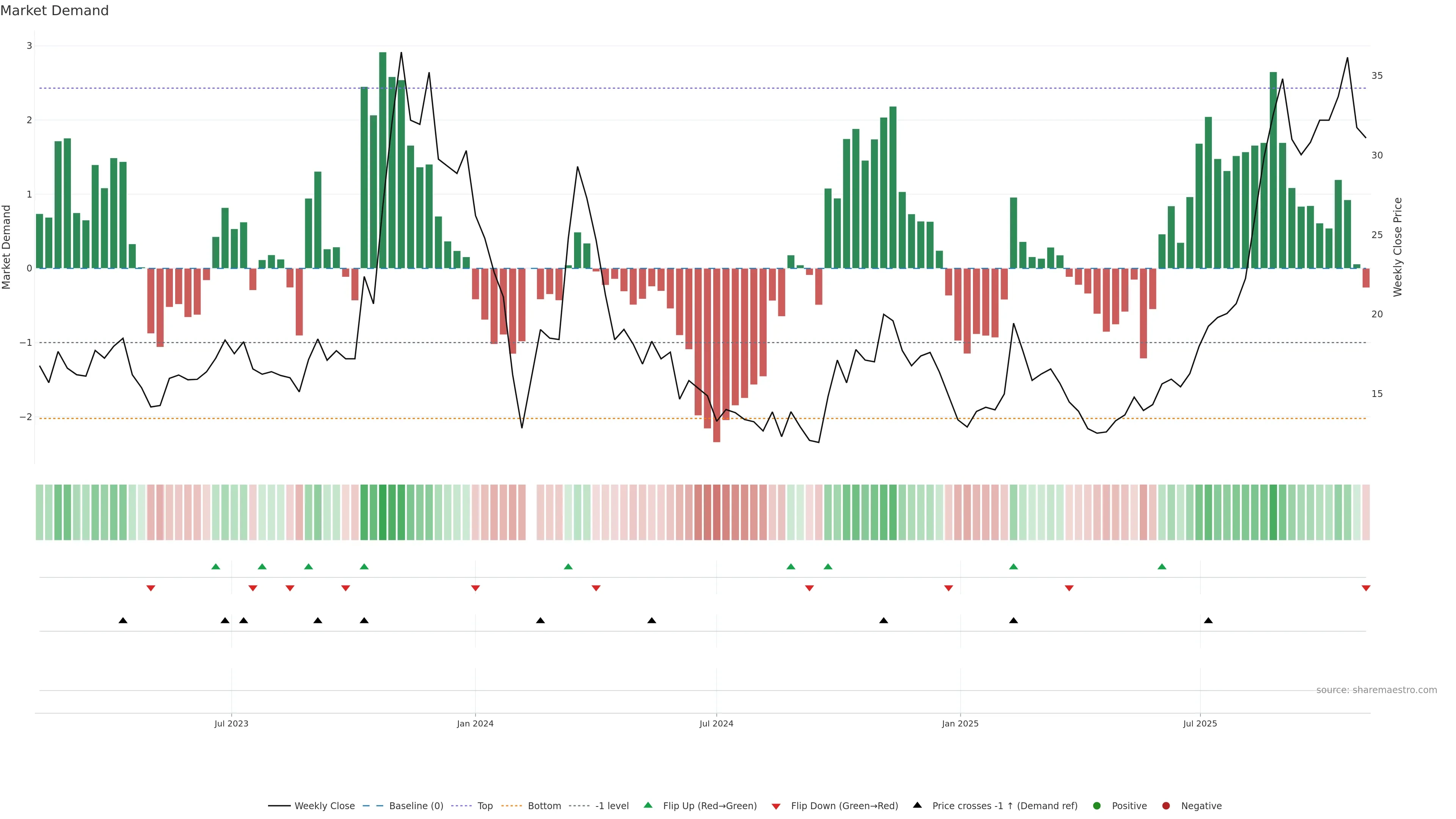
Task: Click the leftmost green flip-up marker triangle
Action: click(x=215, y=566)
